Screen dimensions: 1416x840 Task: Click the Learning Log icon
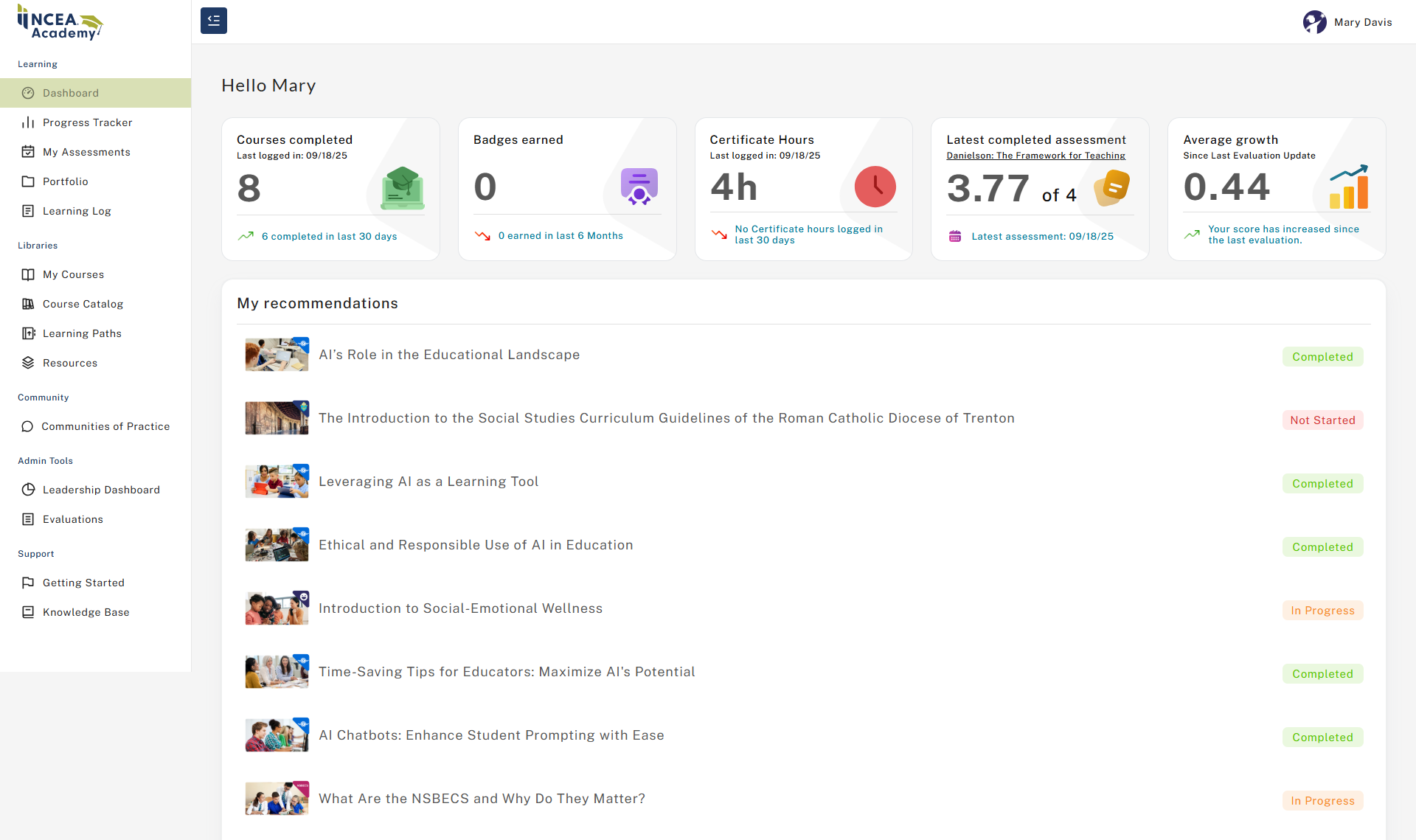coord(28,211)
